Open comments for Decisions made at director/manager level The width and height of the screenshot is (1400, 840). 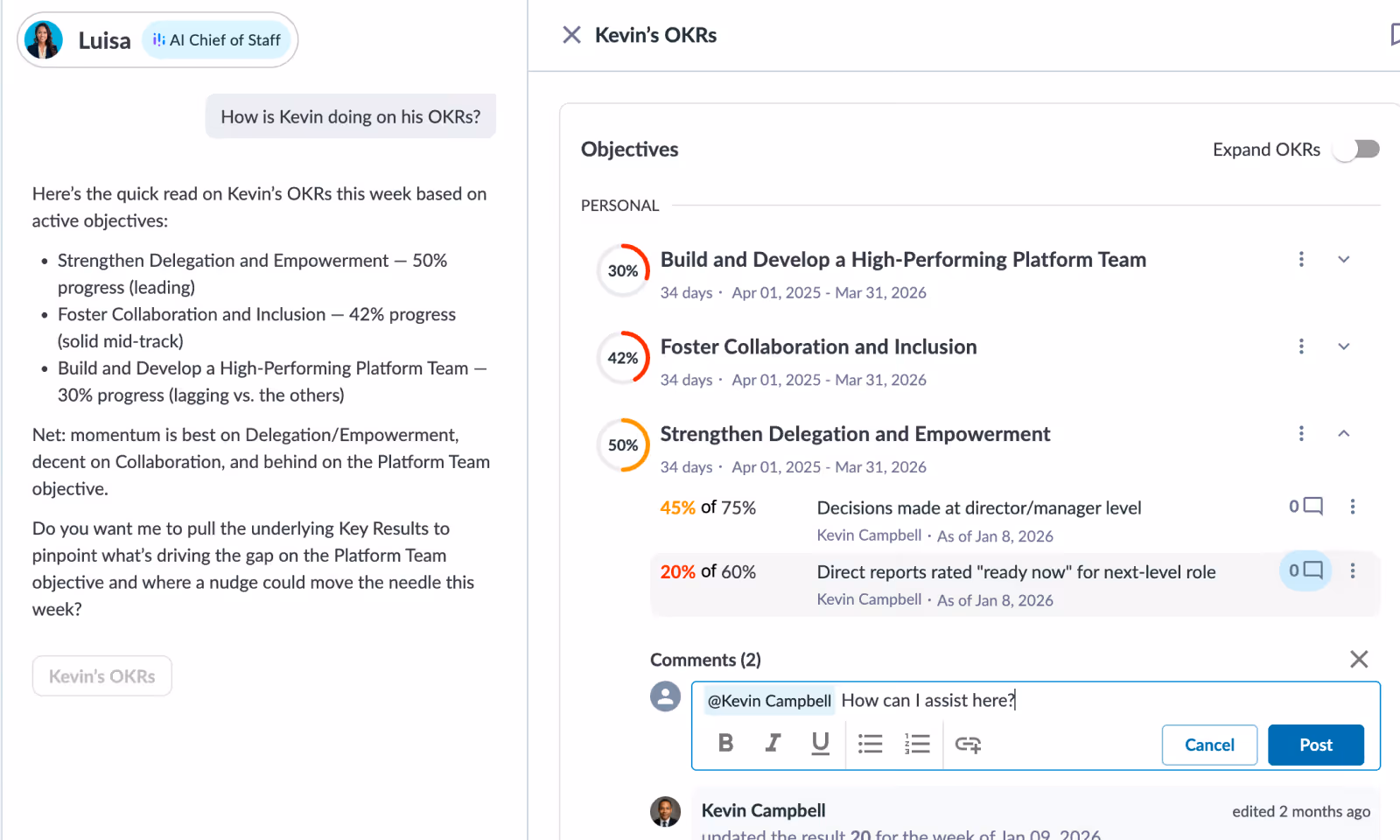(1305, 506)
